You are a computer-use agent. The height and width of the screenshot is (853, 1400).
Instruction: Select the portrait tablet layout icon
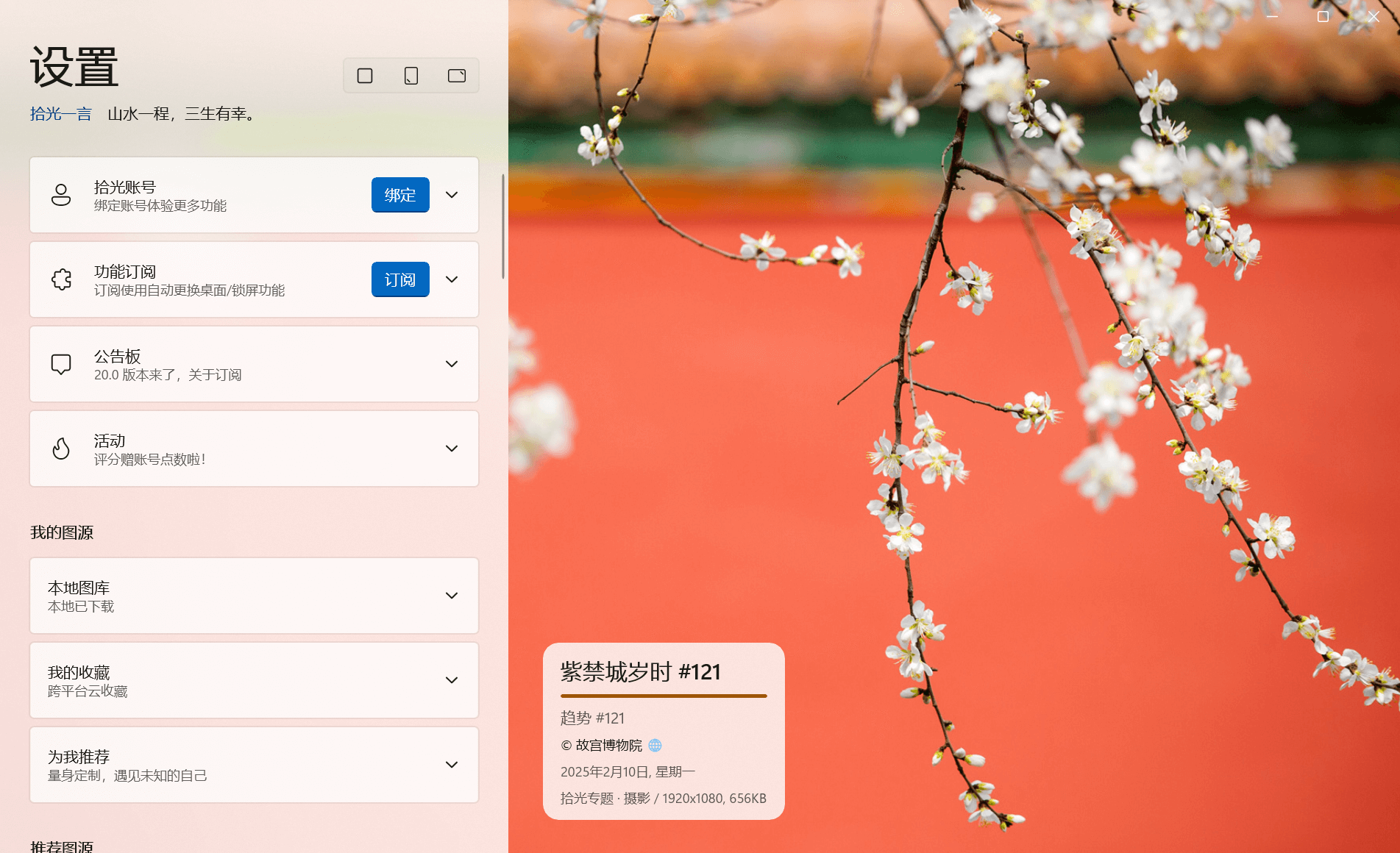[x=411, y=76]
